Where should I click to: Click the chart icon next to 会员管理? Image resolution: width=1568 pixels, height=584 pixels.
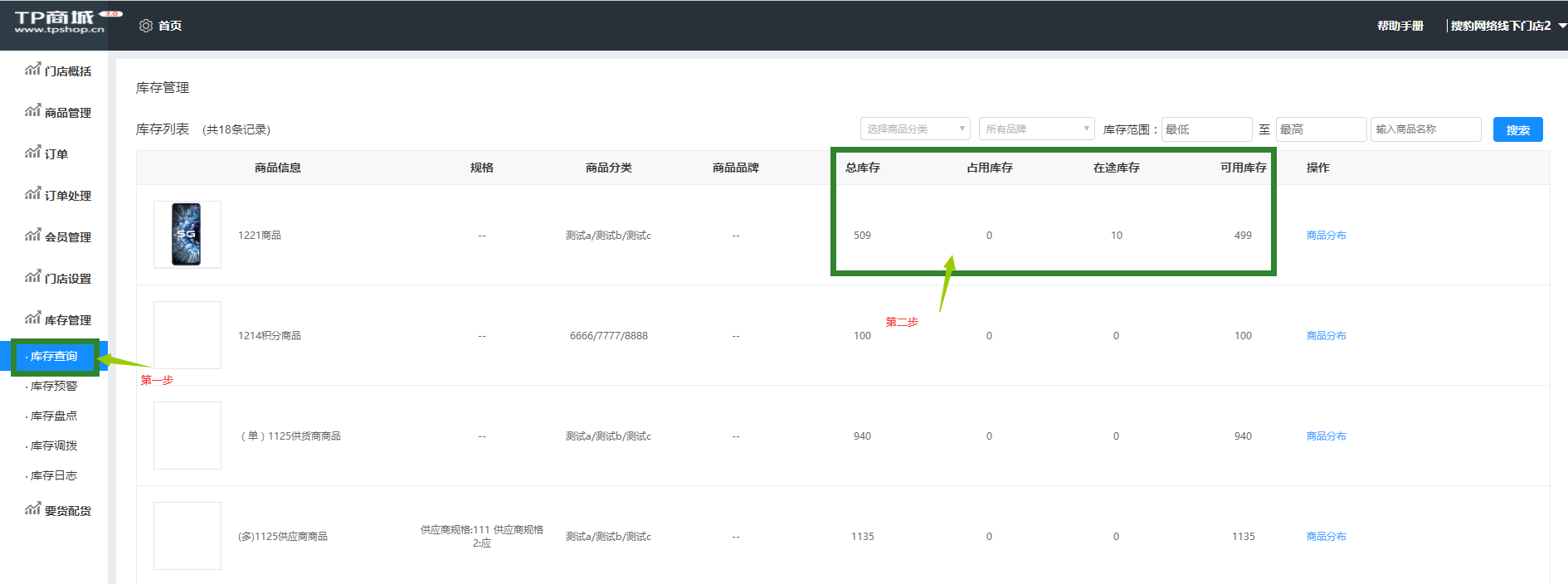click(33, 236)
